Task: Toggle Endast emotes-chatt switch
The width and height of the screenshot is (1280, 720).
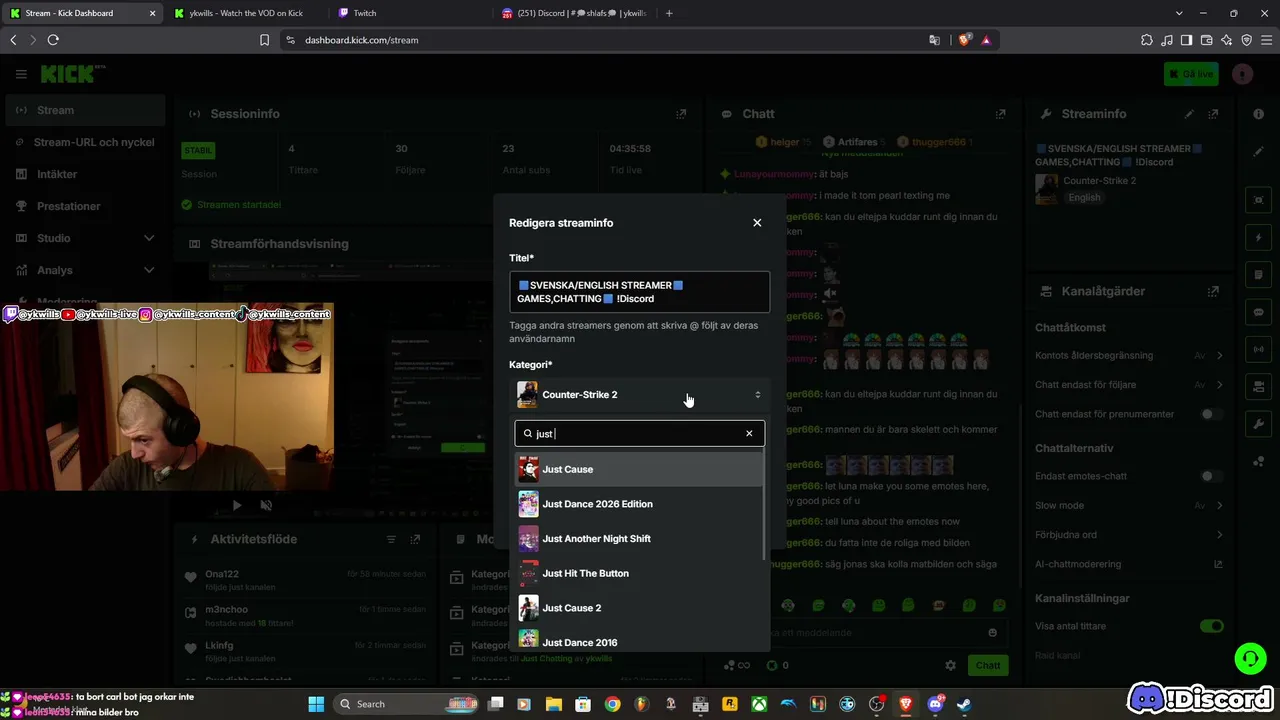Action: (x=1212, y=476)
